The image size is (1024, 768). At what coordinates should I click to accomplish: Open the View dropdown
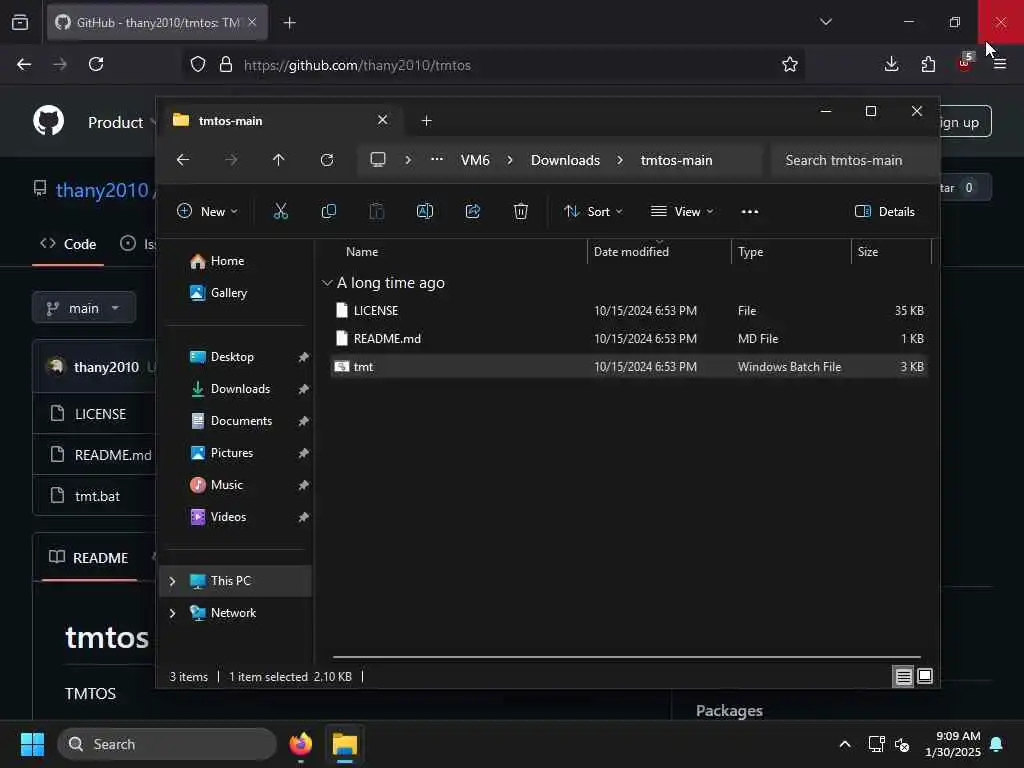682,212
